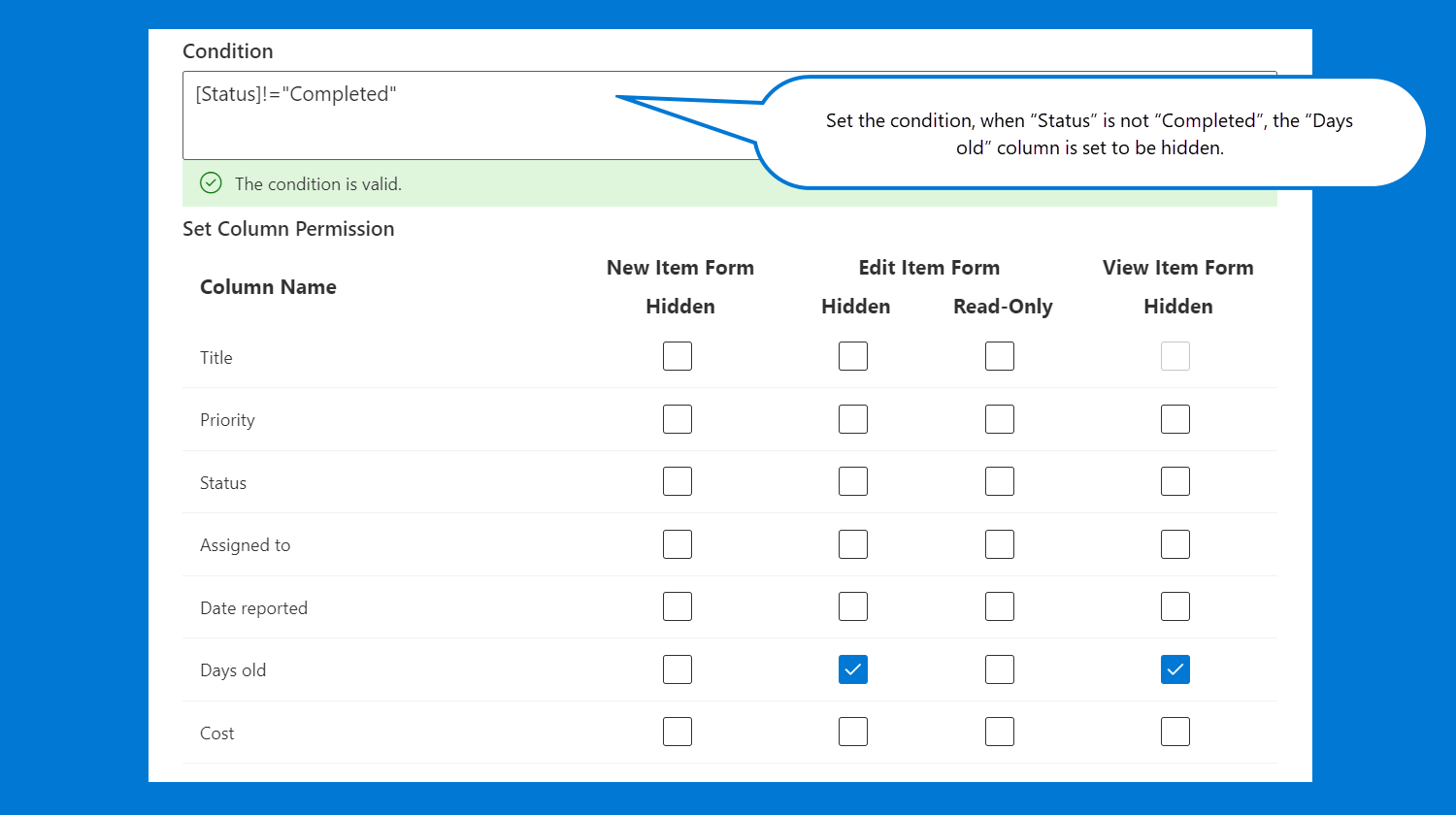
Task: Check Title read-only in Edit Item Form
Action: point(1000,356)
